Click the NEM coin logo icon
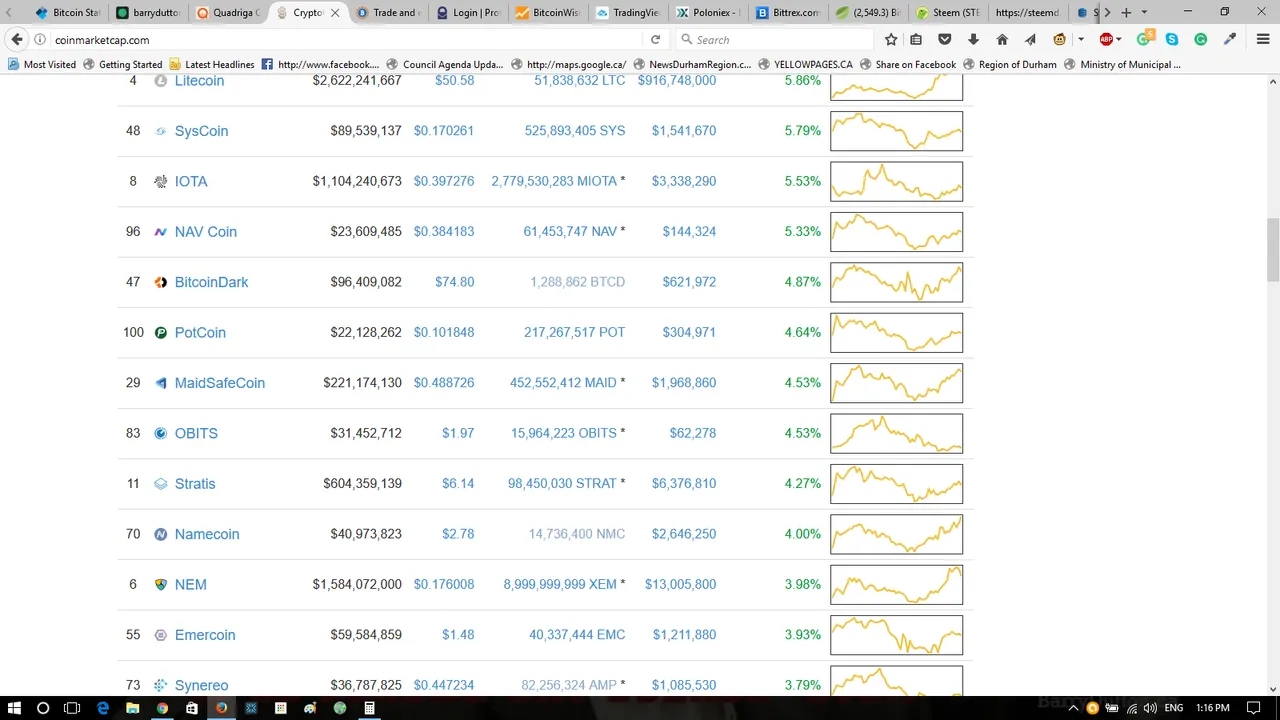Screen dimensions: 1280x720 [x=161, y=584]
